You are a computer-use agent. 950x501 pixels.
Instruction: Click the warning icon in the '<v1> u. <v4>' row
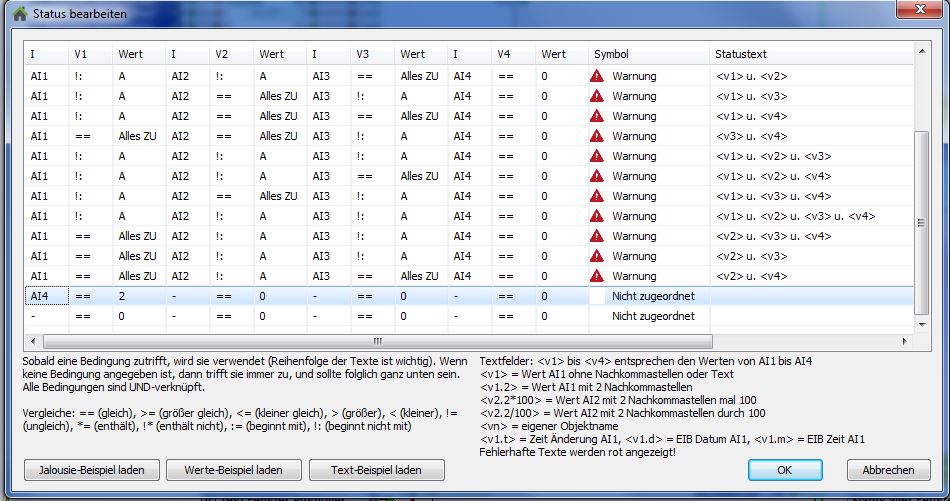point(597,116)
